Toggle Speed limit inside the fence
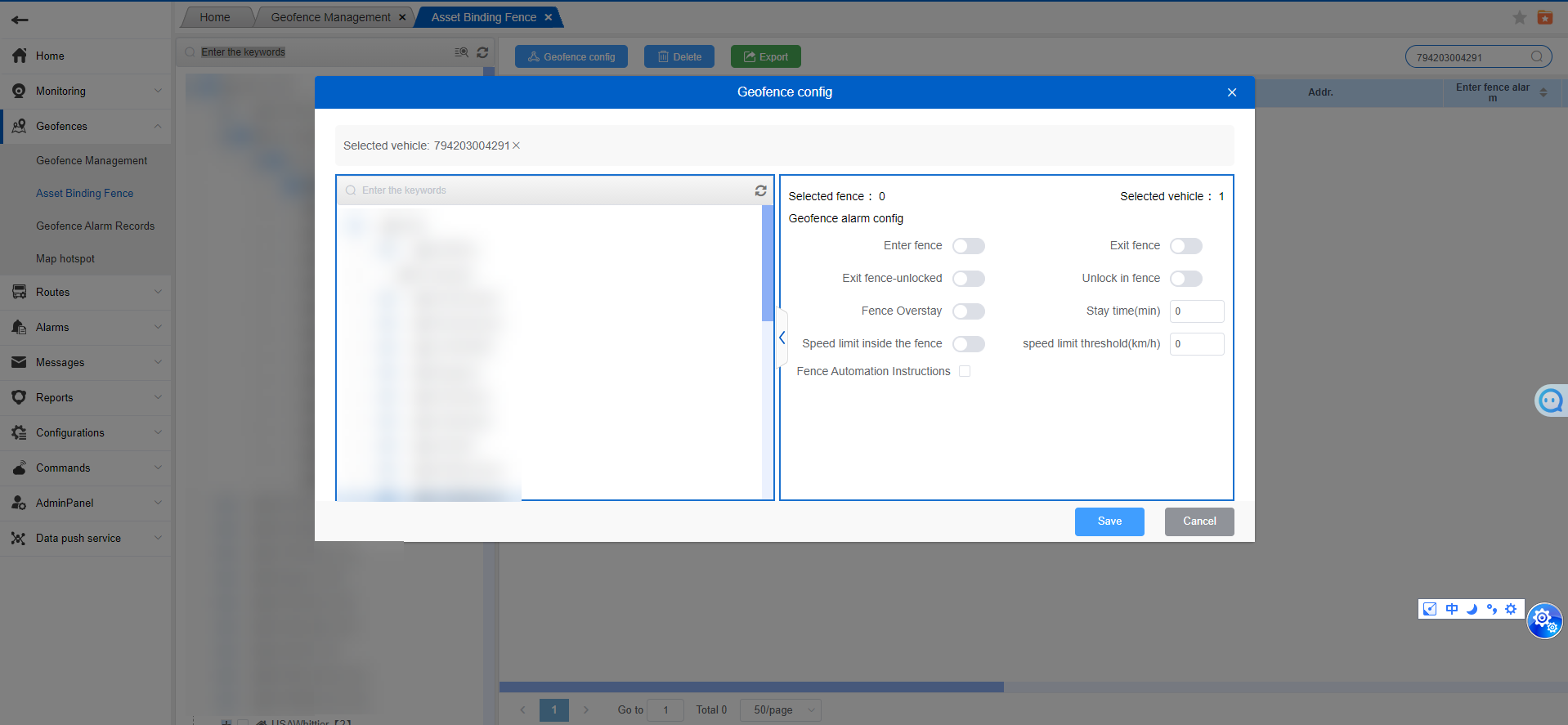1568x725 pixels. 968,344
